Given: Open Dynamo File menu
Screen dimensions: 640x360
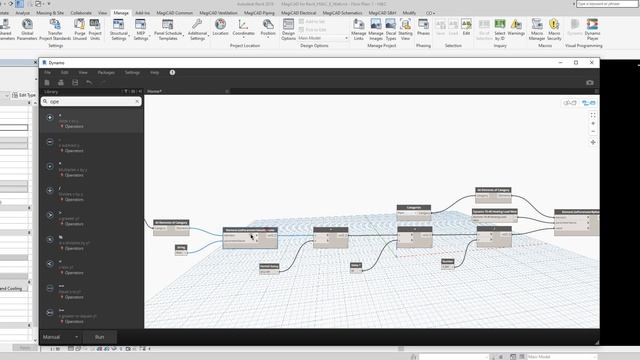Looking at the screenshot, I should coord(47,72).
